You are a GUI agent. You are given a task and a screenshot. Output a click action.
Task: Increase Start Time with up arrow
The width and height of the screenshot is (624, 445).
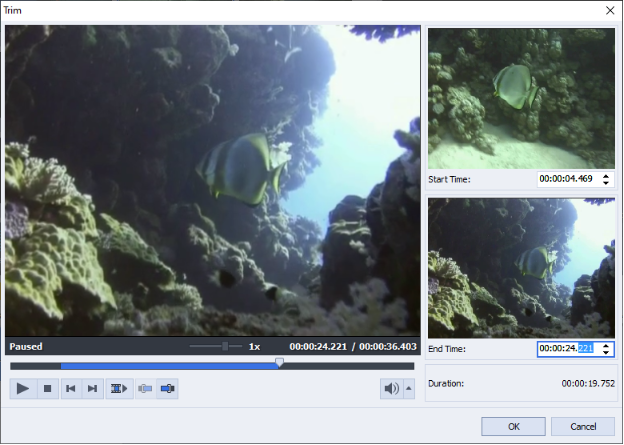click(606, 176)
